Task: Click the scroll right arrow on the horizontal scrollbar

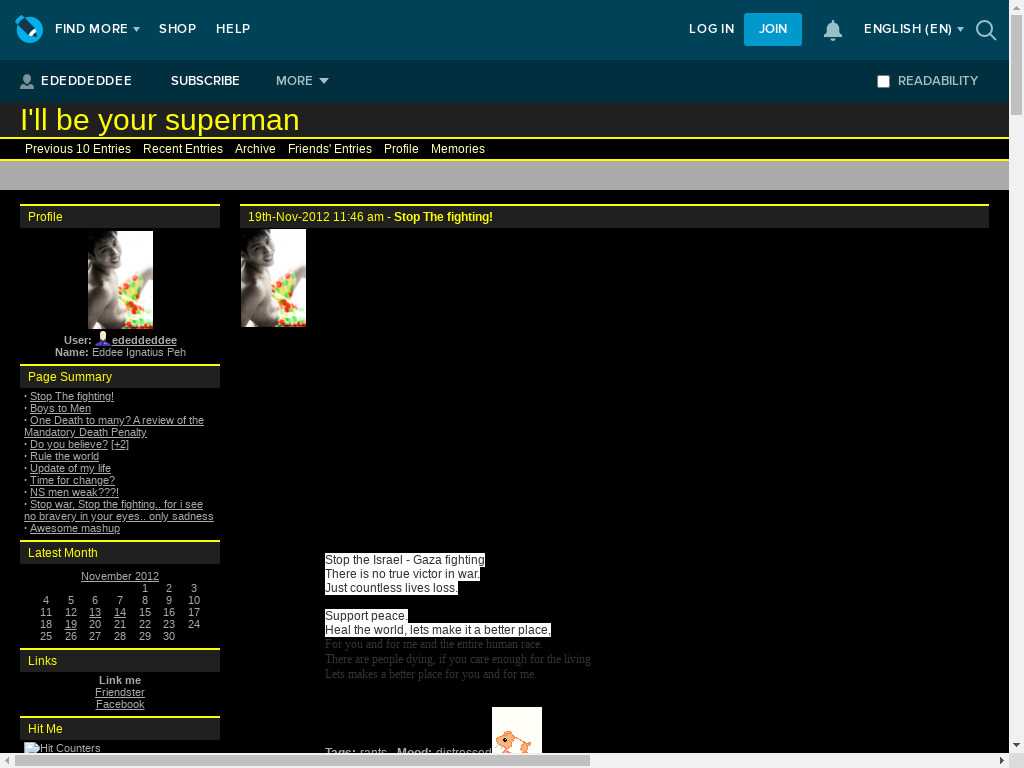Action: pyautogui.click(x=1002, y=761)
